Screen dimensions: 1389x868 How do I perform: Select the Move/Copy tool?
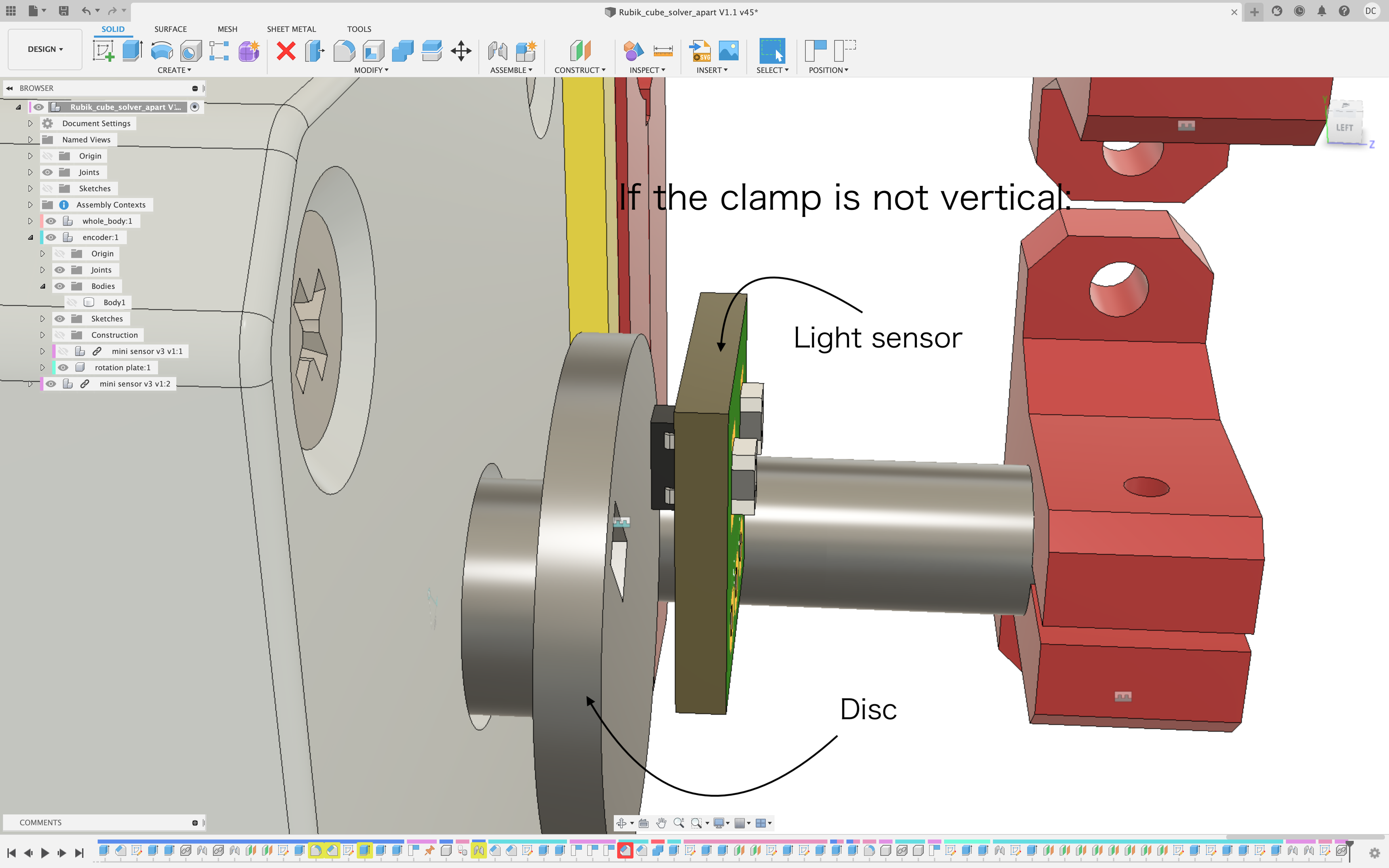tap(461, 51)
